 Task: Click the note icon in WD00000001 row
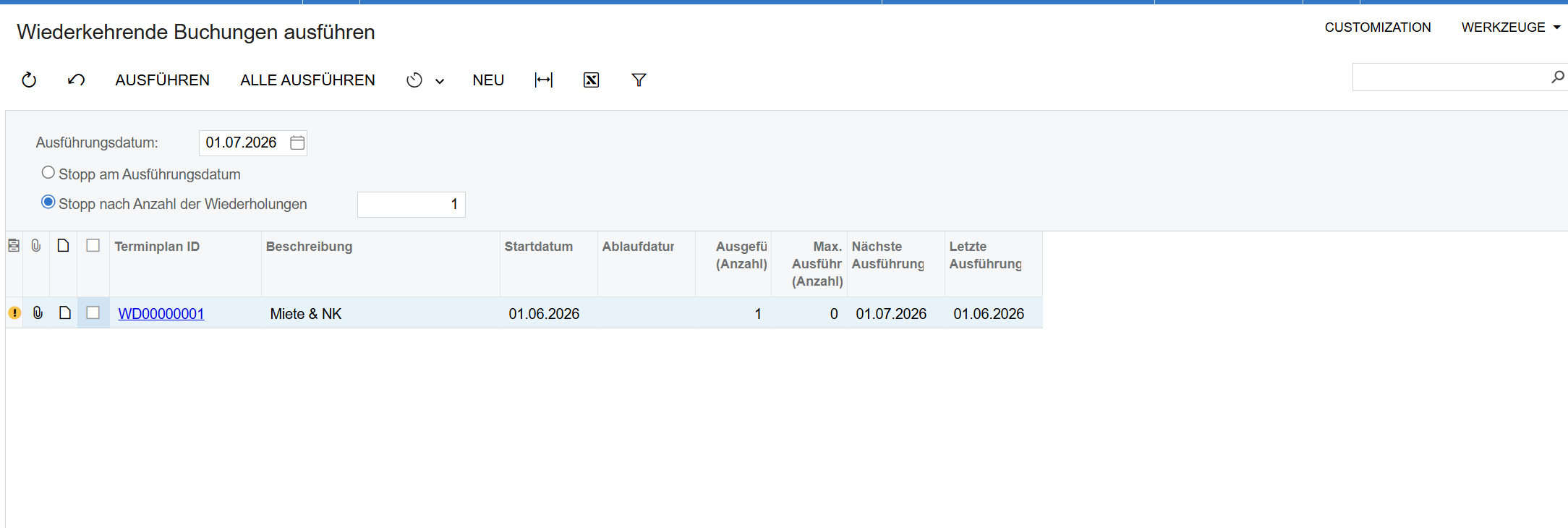pyautogui.click(x=65, y=313)
